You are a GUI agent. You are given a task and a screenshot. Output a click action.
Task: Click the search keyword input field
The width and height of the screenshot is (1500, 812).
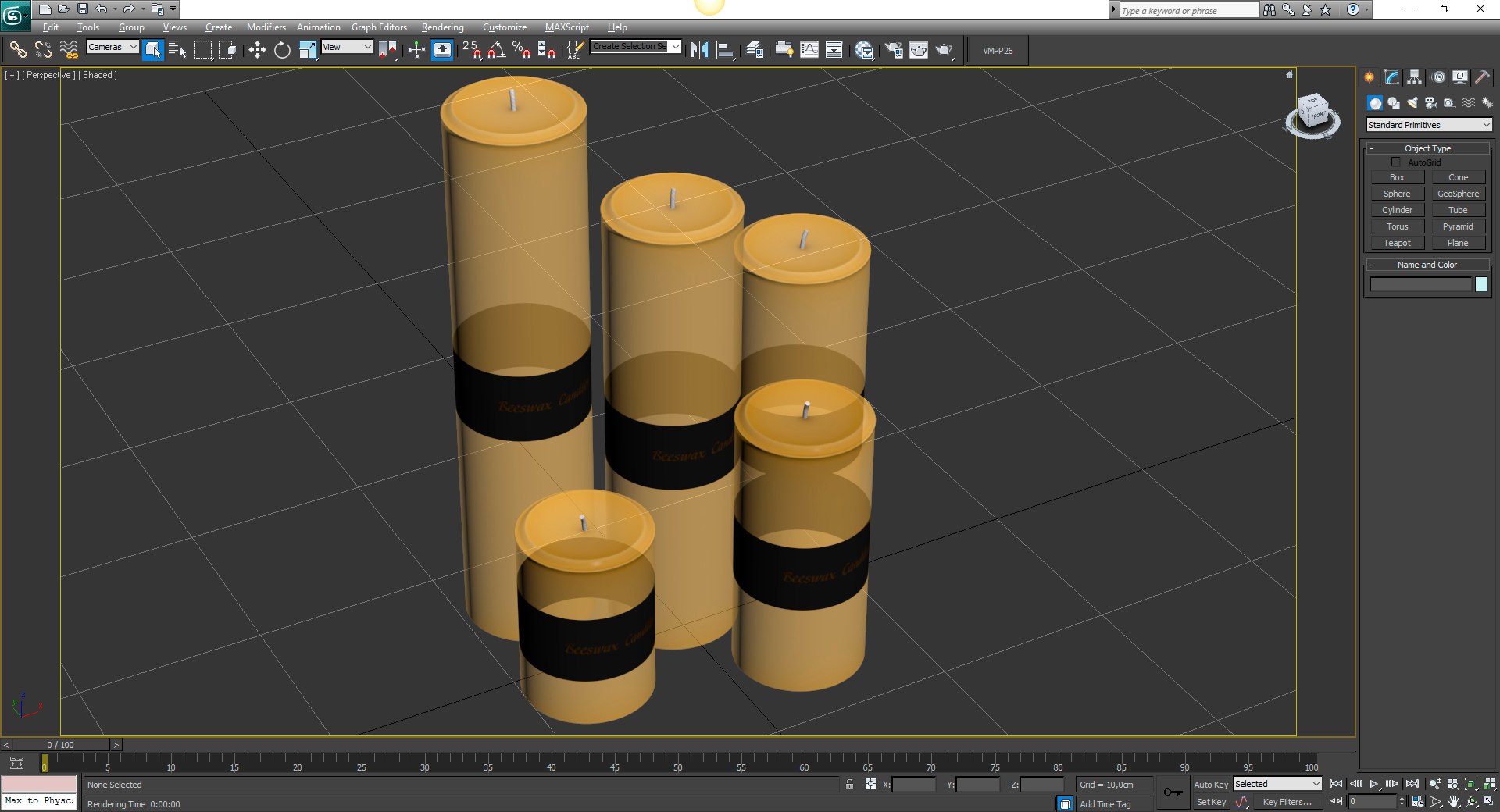coord(1189,10)
